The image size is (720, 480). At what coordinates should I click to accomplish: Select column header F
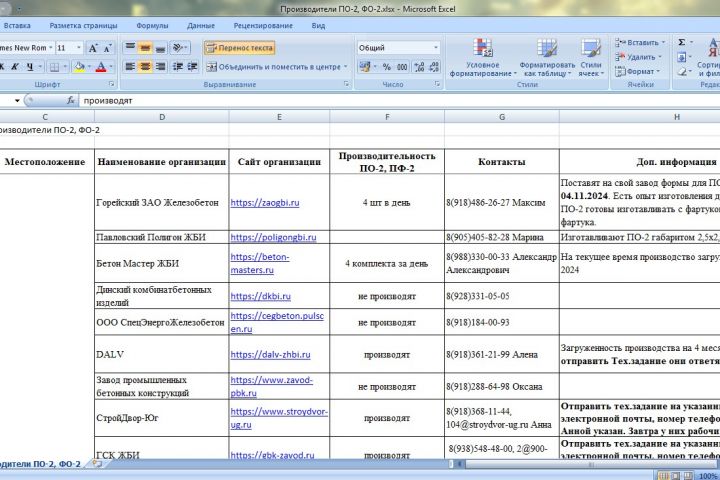[387, 117]
